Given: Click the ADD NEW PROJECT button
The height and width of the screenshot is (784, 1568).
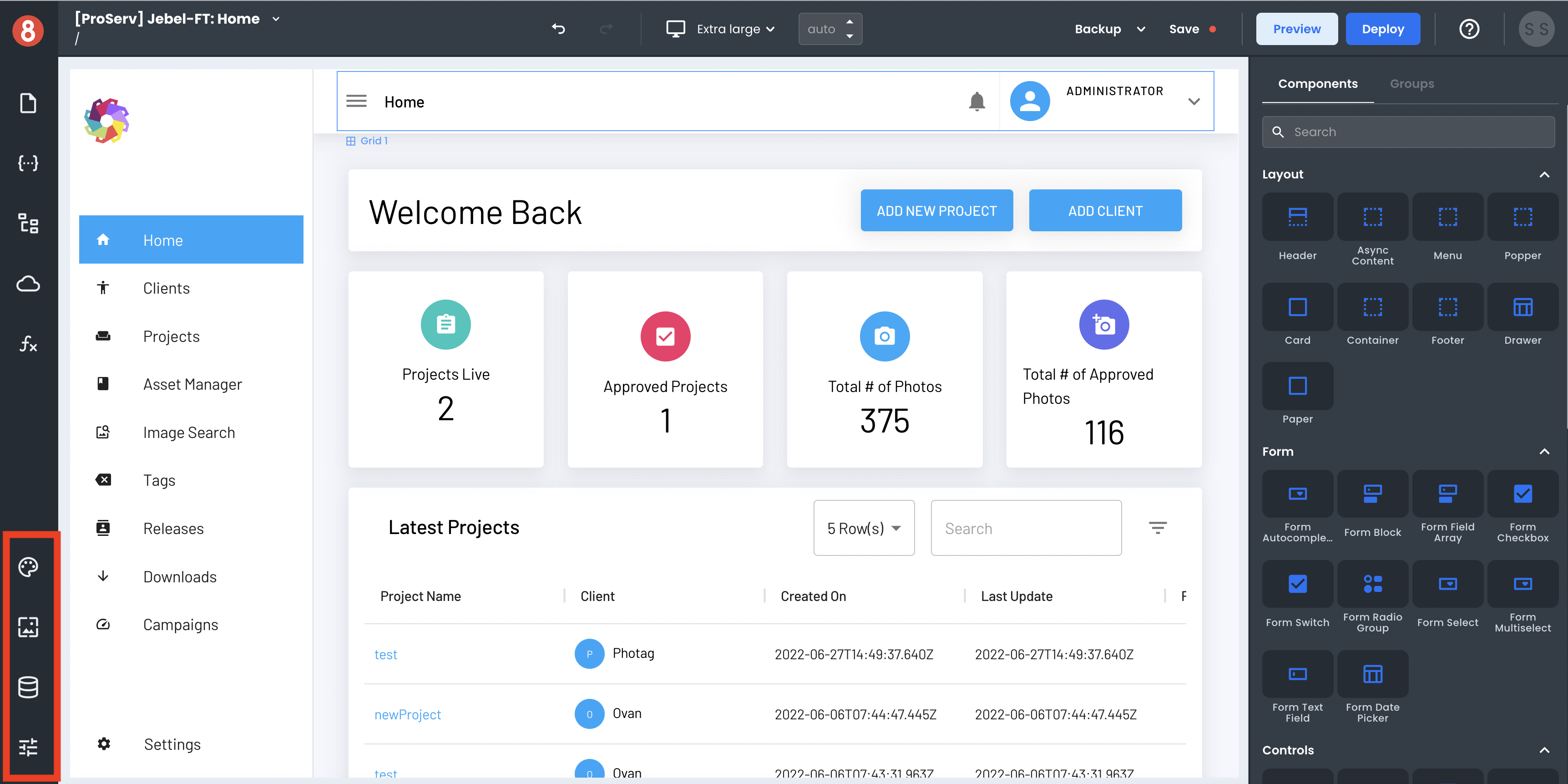Looking at the screenshot, I should pyautogui.click(x=936, y=211).
